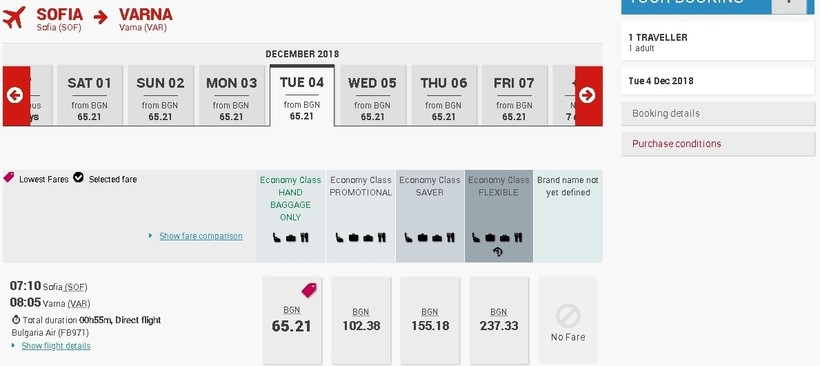
Task: Click the Selected fare checkmark legend icon
Action: (78, 178)
